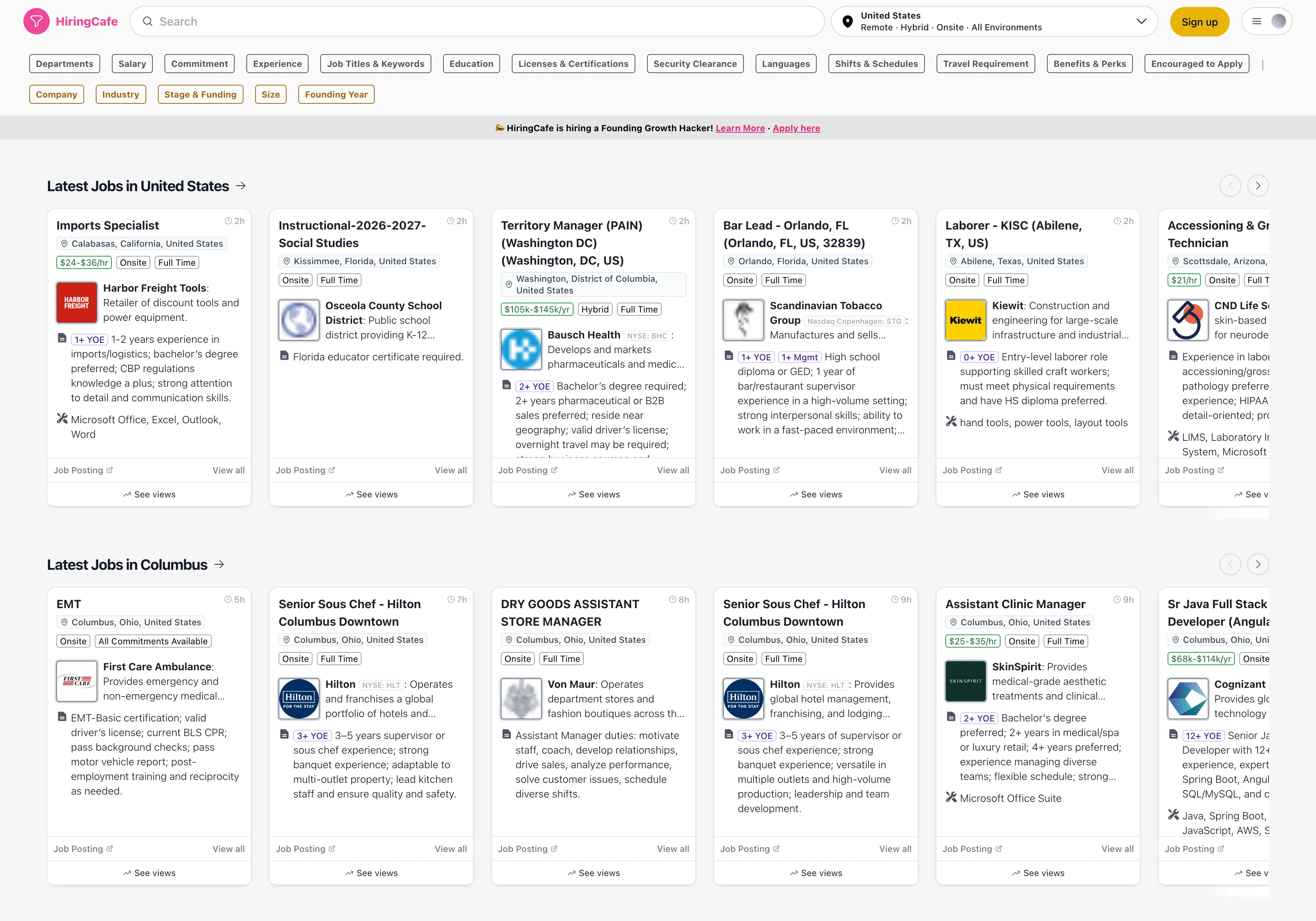
Task: Open the Salary filter dropdown
Action: click(x=132, y=64)
